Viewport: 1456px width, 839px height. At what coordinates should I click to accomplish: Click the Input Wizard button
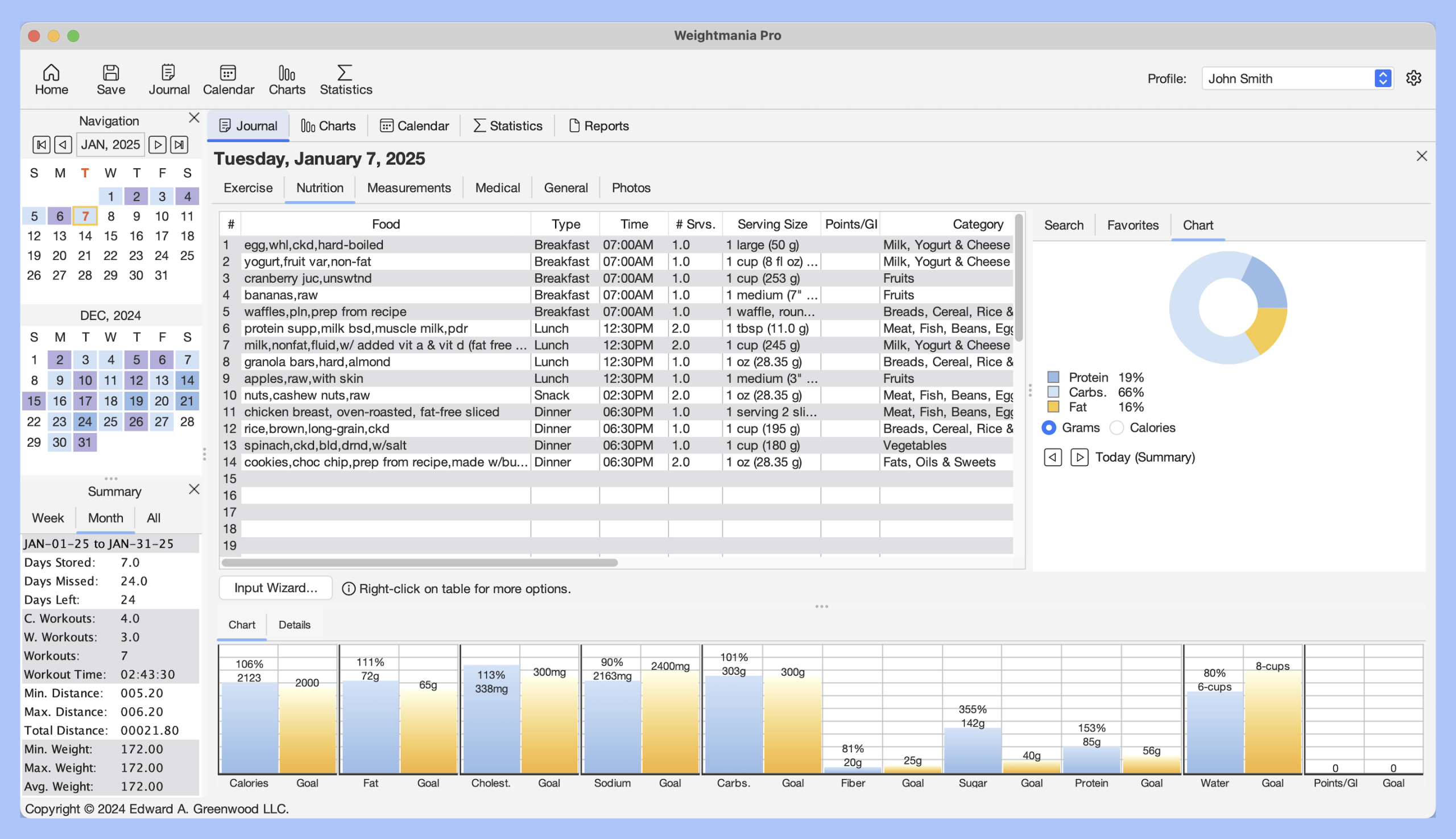[275, 588]
